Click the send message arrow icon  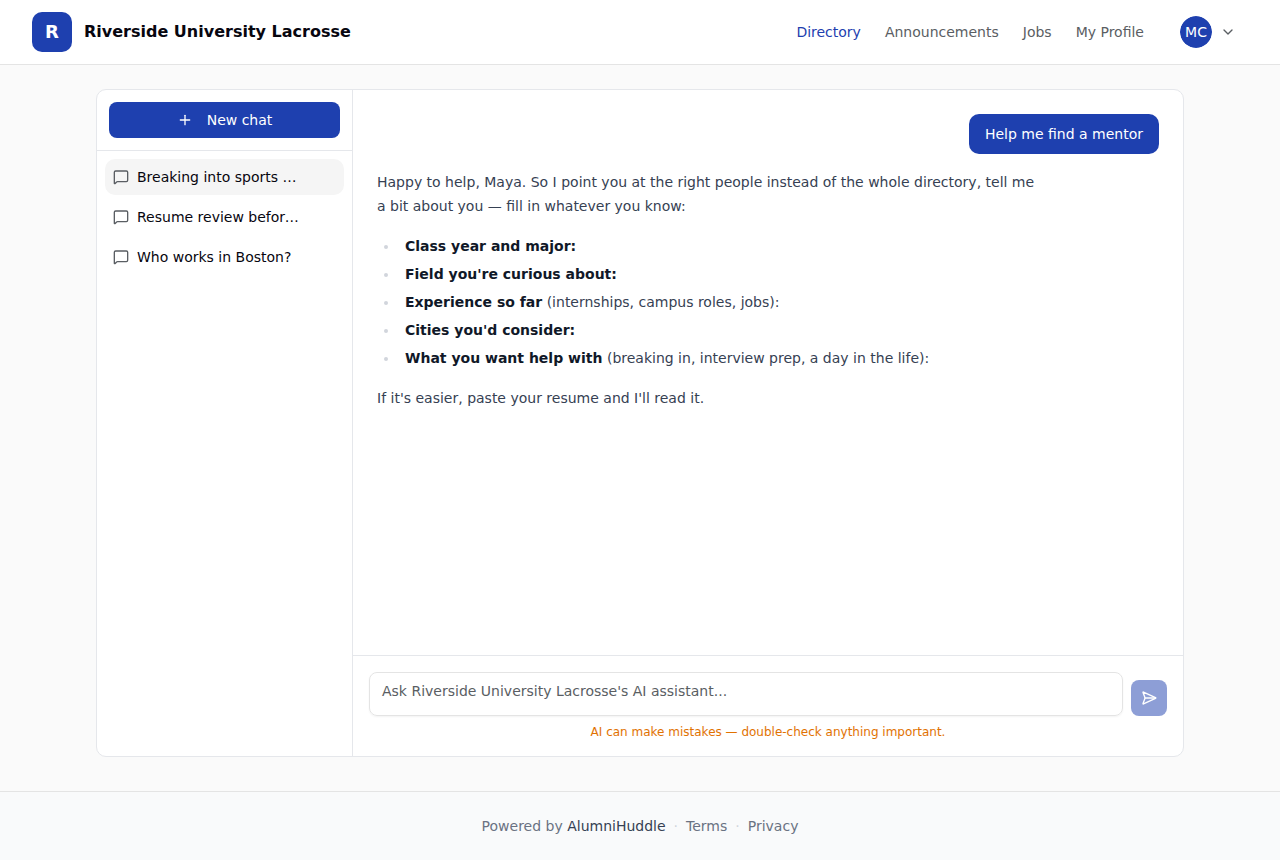pos(1149,698)
